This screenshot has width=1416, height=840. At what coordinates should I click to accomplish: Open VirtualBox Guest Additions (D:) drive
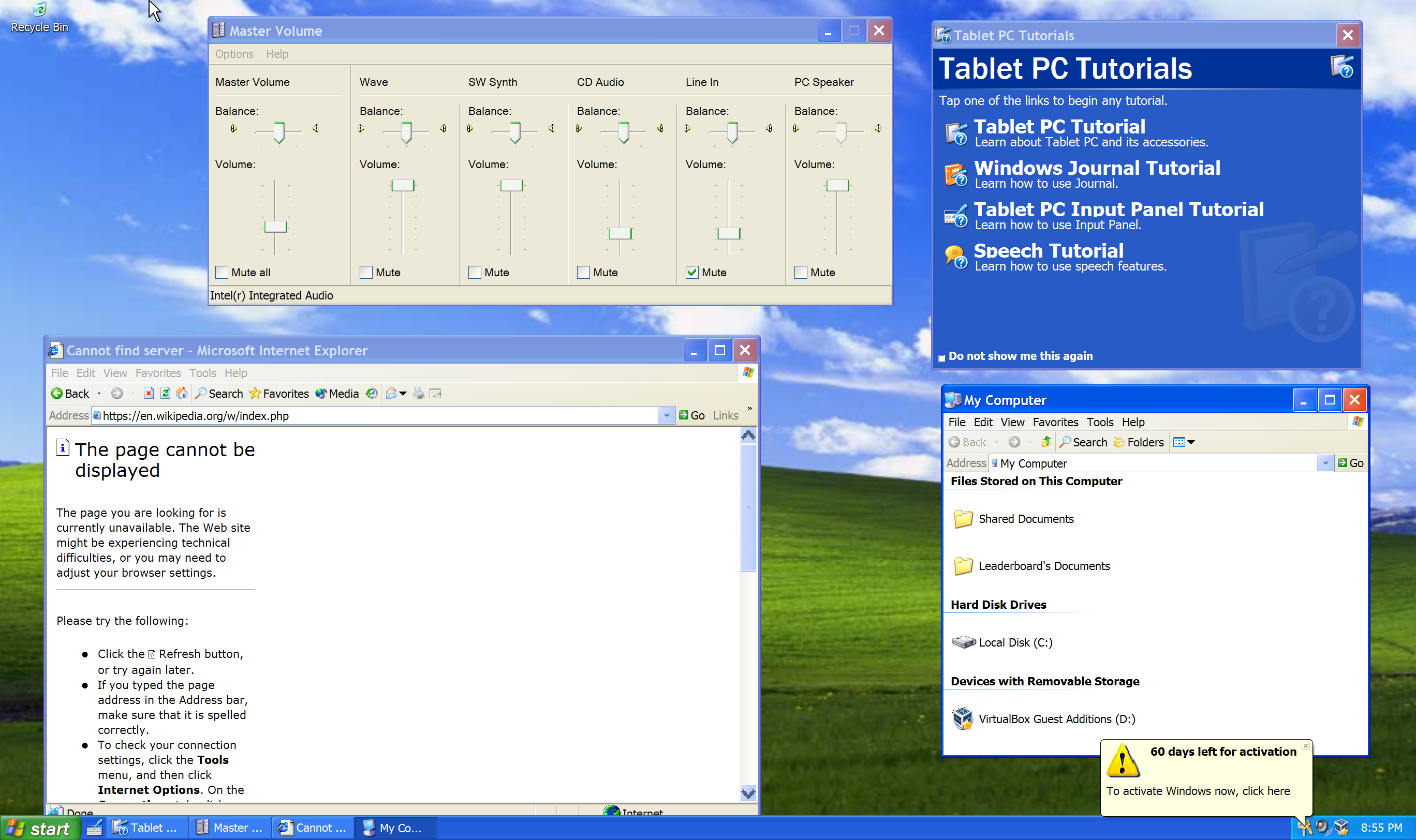click(x=963, y=719)
